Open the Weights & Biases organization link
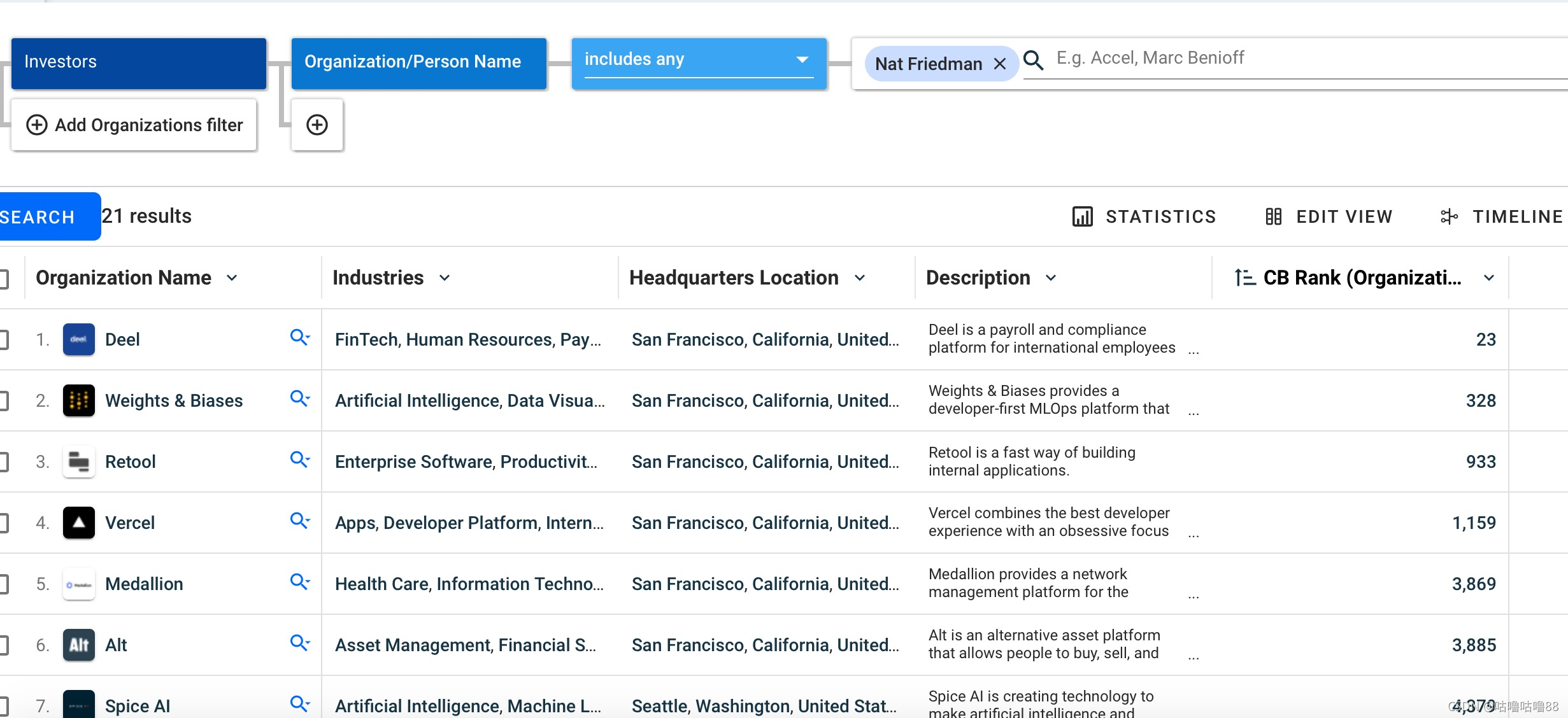 click(x=174, y=400)
